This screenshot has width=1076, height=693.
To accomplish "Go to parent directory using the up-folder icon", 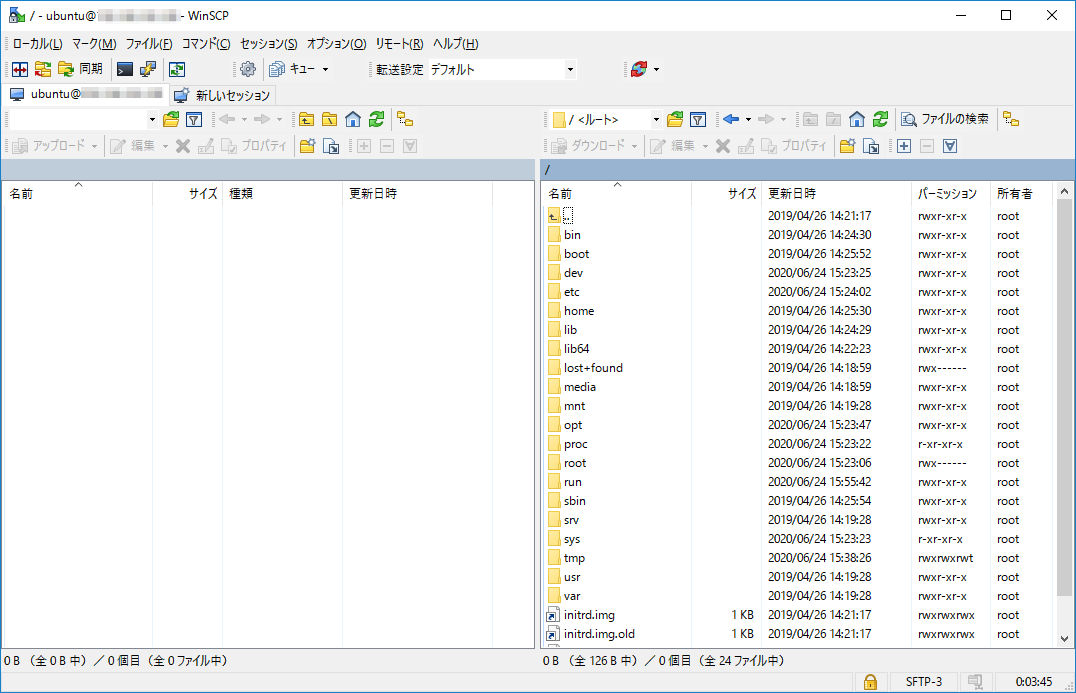I will coord(812,119).
